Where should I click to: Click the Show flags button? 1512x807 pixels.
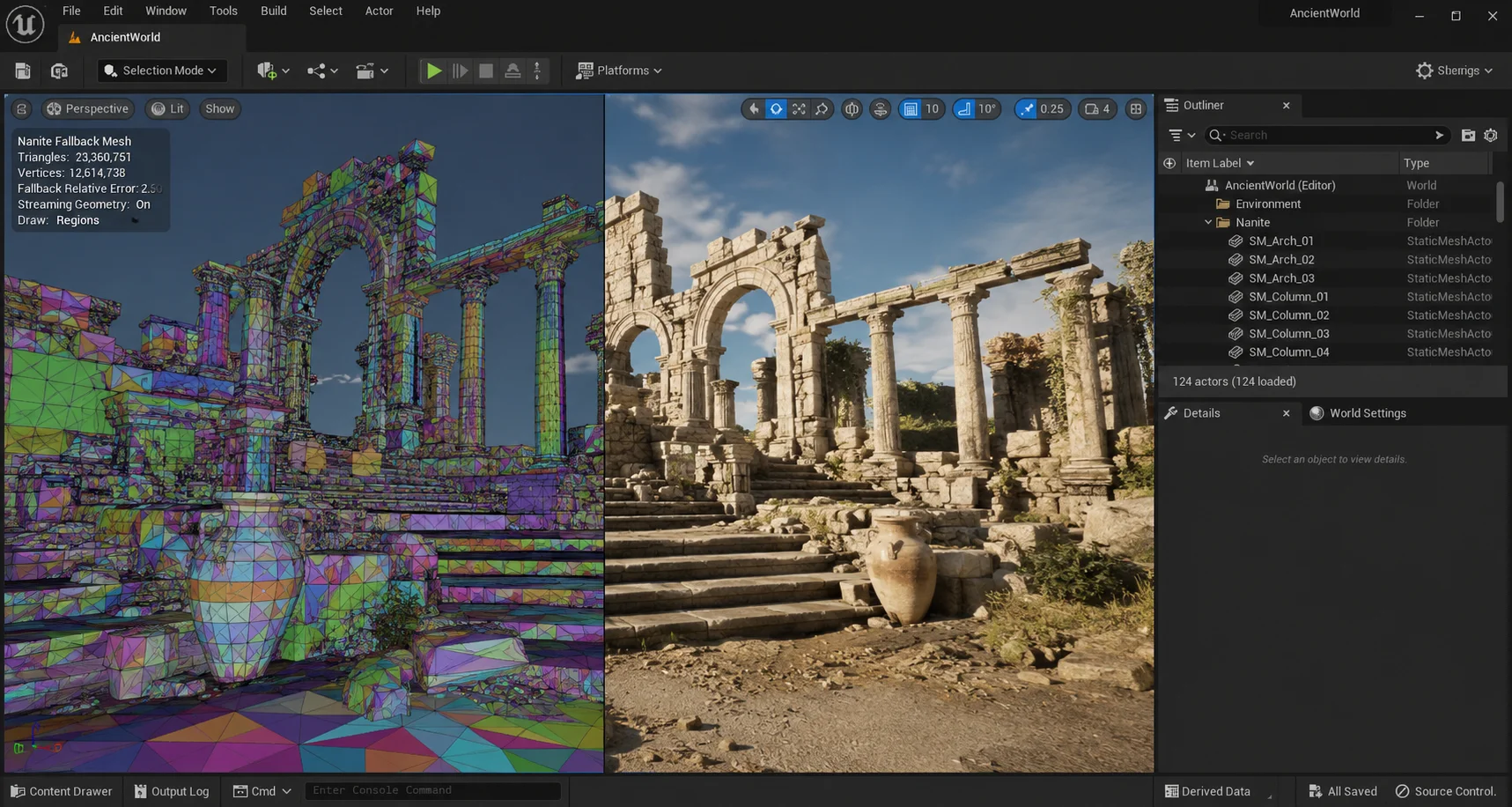tap(219, 108)
